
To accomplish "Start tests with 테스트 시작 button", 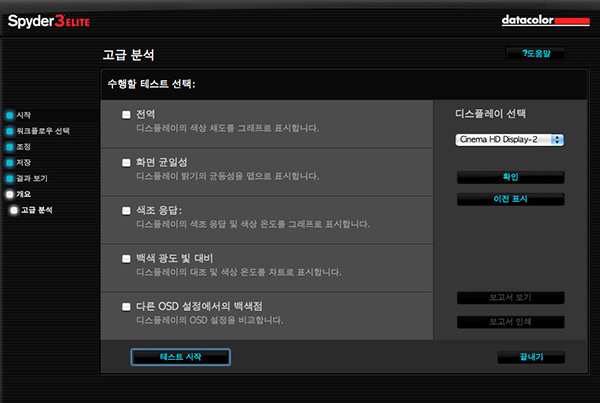I will point(180,357).
